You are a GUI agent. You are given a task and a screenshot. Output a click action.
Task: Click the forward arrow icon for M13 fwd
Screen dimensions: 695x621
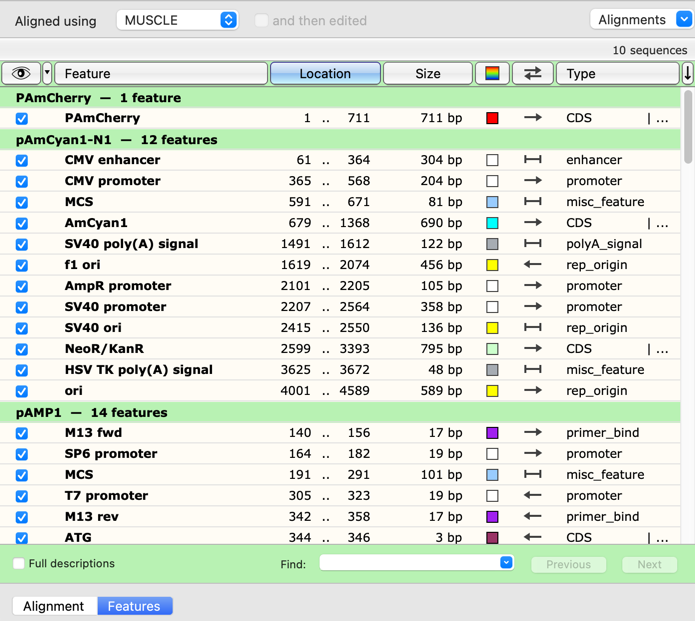(532, 433)
